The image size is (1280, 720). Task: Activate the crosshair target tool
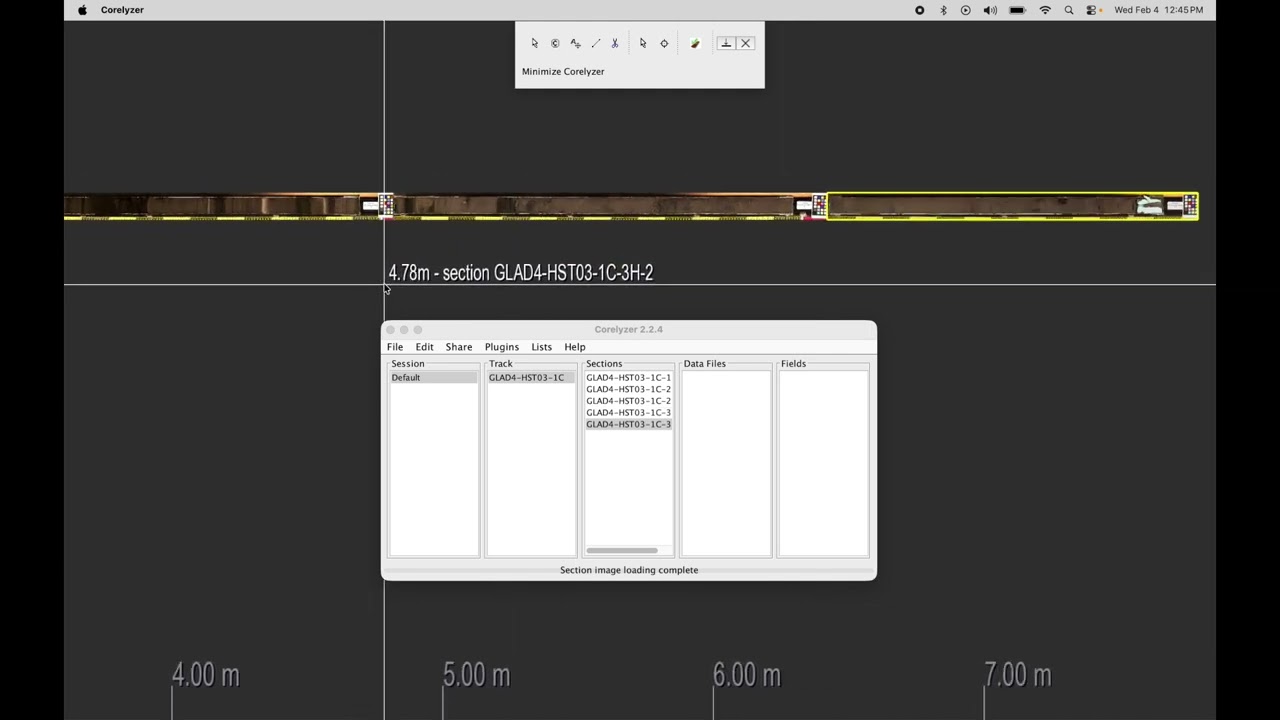point(664,43)
